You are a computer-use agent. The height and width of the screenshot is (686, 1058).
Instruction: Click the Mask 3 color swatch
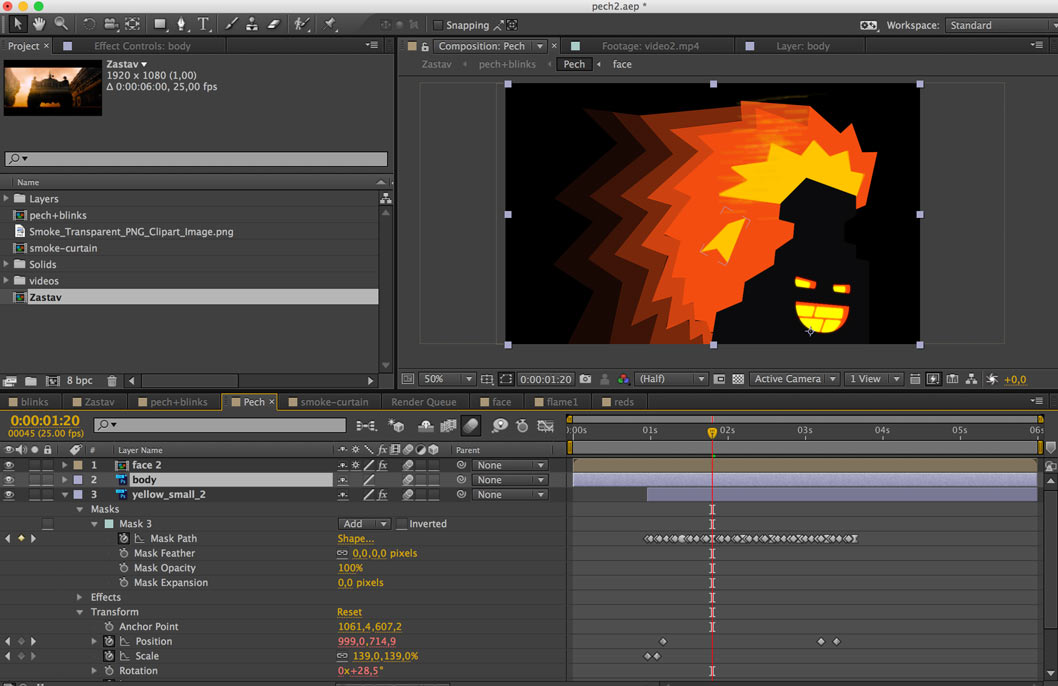(109, 524)
